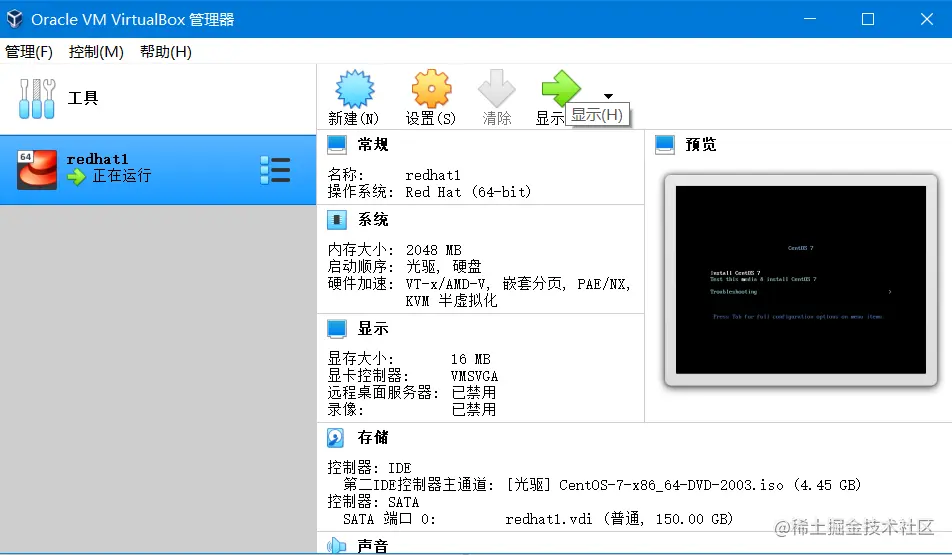Click the 系统 section heading
This screenshot has width=952, height=555.
[373, 219]
